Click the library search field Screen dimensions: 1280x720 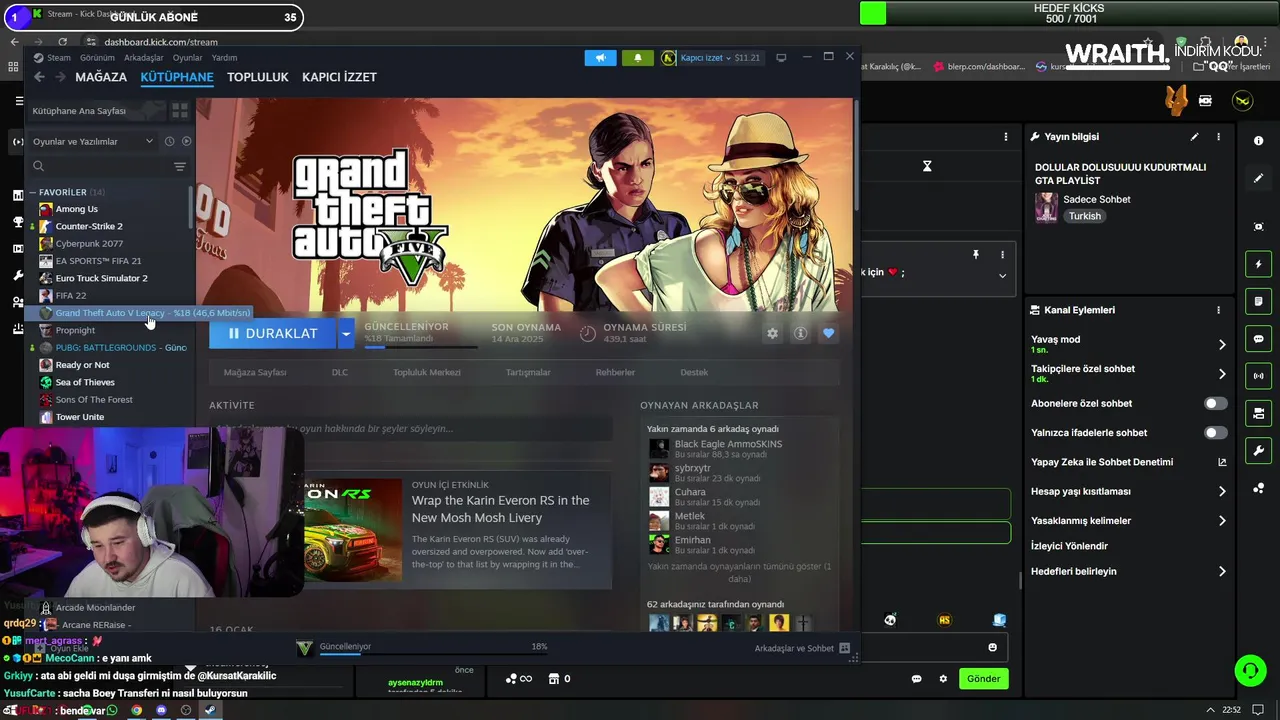point(100,167)
